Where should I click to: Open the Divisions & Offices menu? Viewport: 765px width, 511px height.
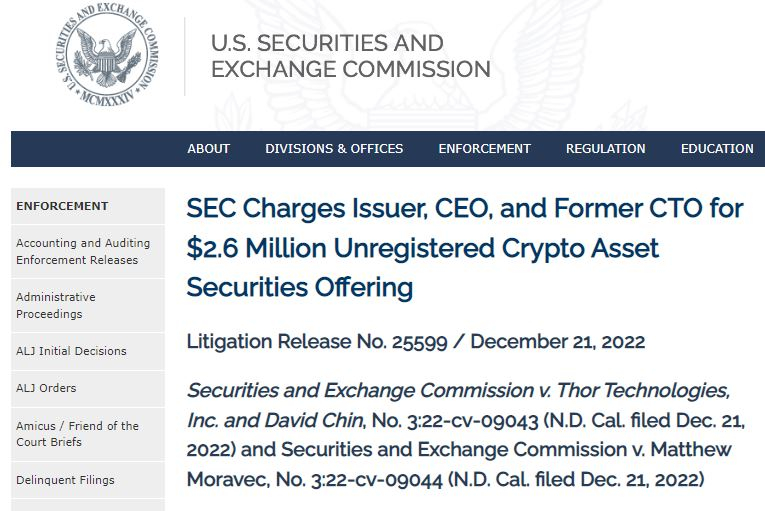pos(334,149)
